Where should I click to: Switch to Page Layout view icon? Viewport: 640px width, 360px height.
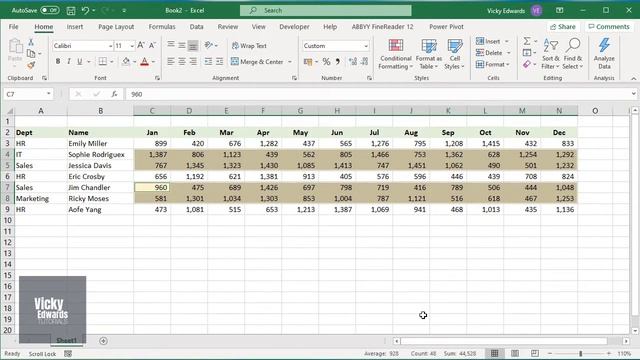click(515, 353)
